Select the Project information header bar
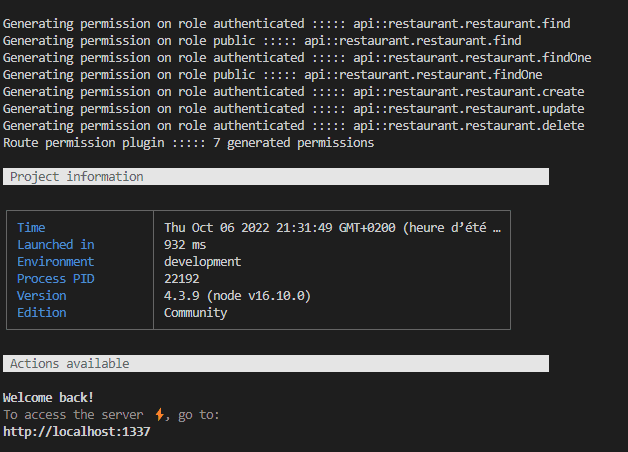This screenshot has height=452, width=628. [x=276, y=177]
